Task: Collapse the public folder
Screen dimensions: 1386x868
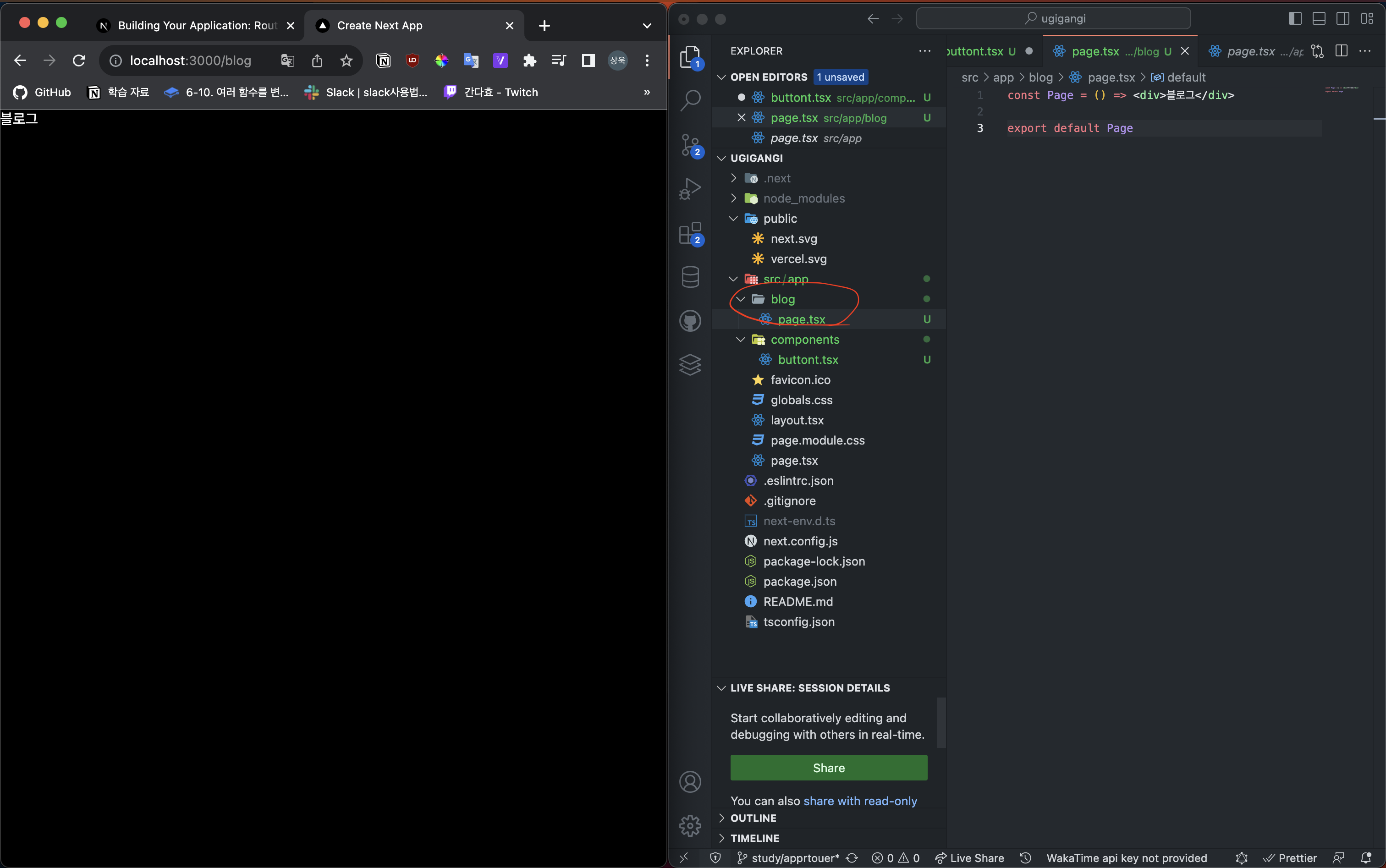Action: coord(733,218)
